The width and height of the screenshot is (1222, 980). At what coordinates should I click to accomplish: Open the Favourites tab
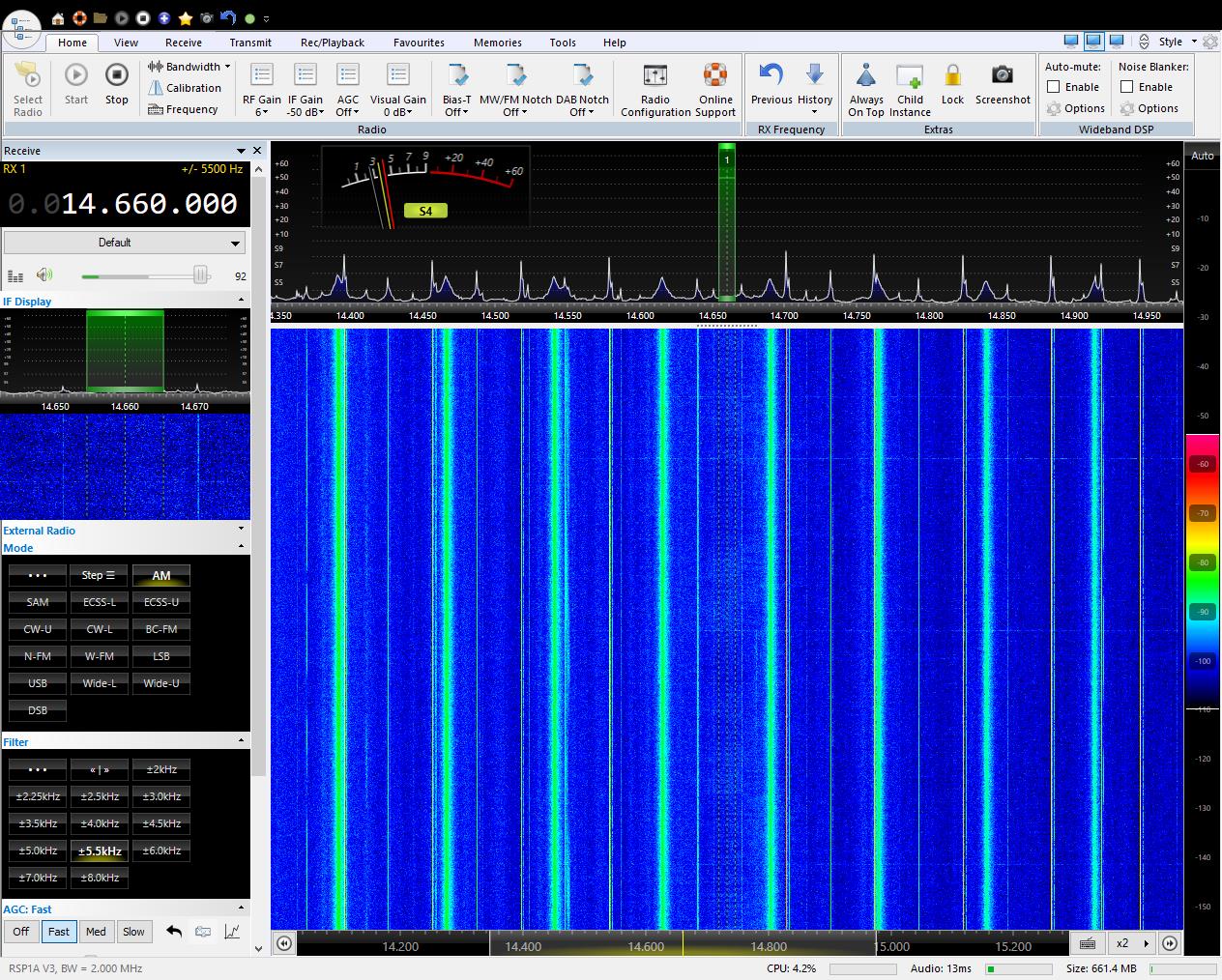[x=419, y=43]
